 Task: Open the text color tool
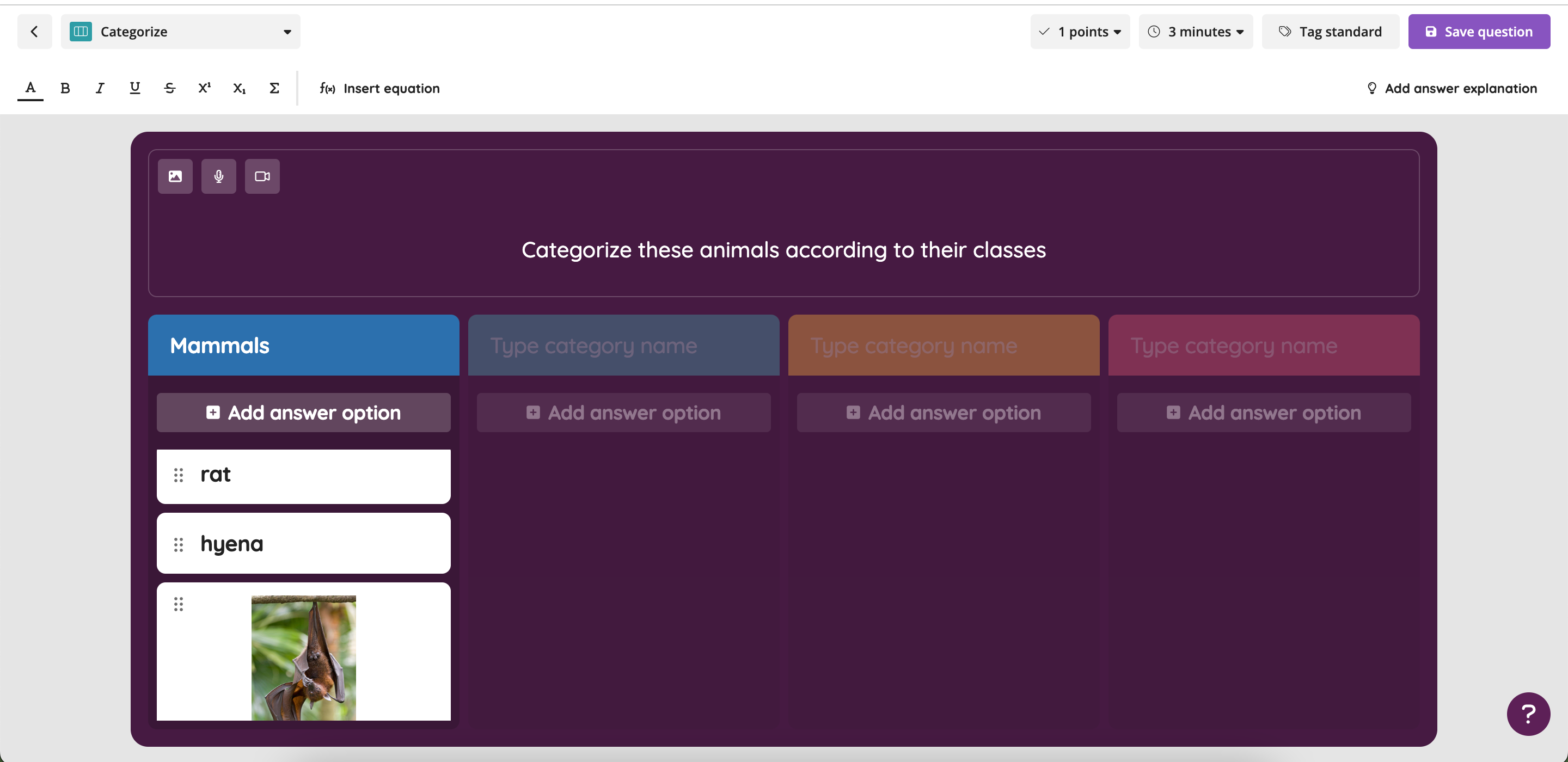click(x=30, y=88)
